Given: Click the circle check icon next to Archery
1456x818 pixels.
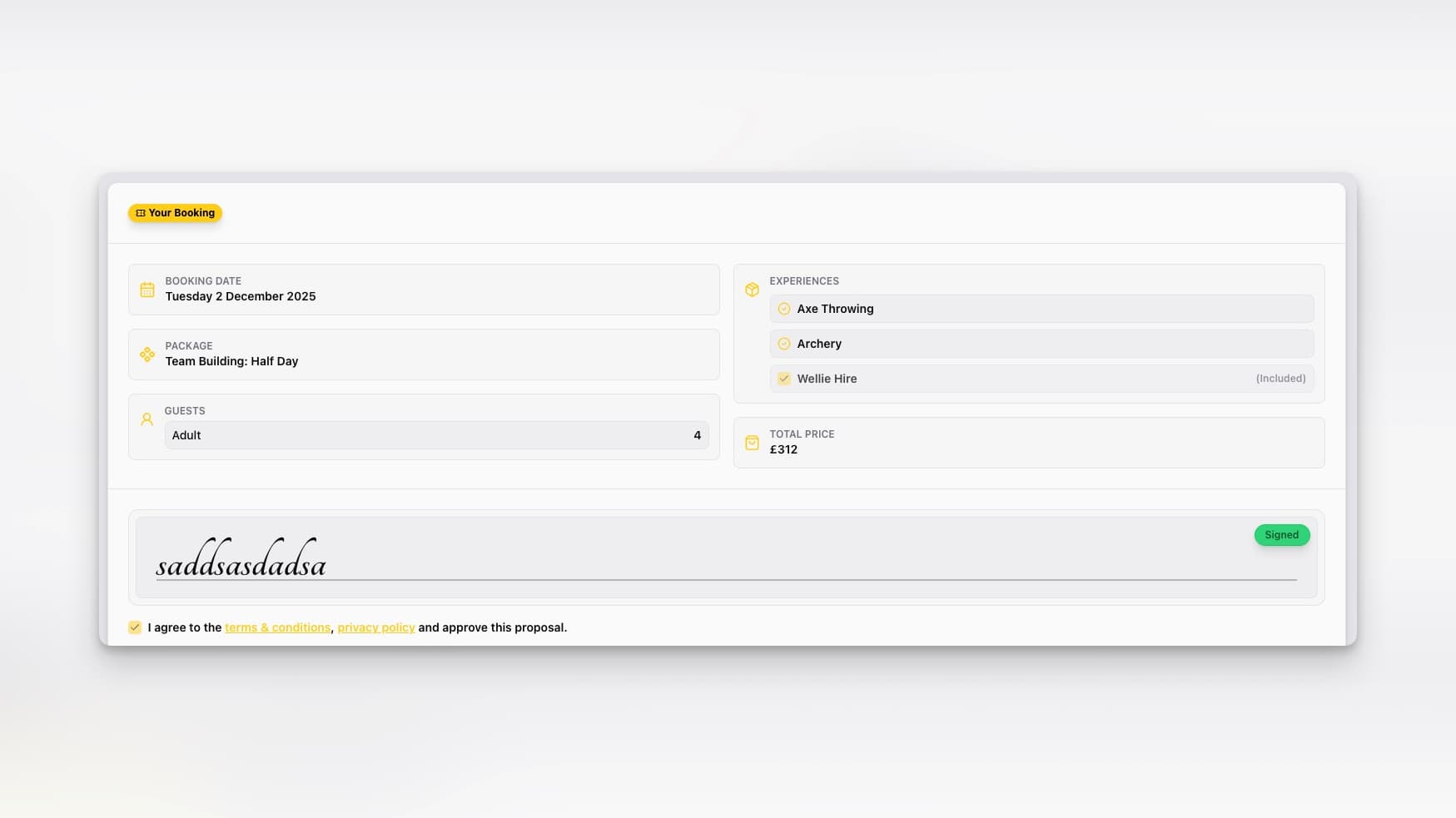Looking at the screenshot, I should coord(783,344).
